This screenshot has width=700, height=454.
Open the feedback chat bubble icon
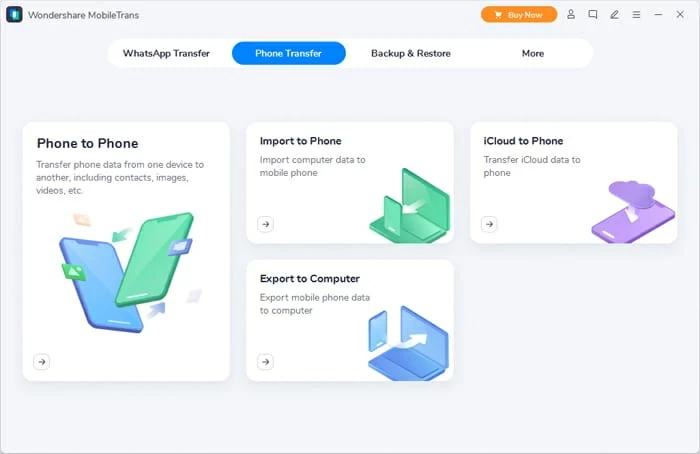(x=593, y=15)
